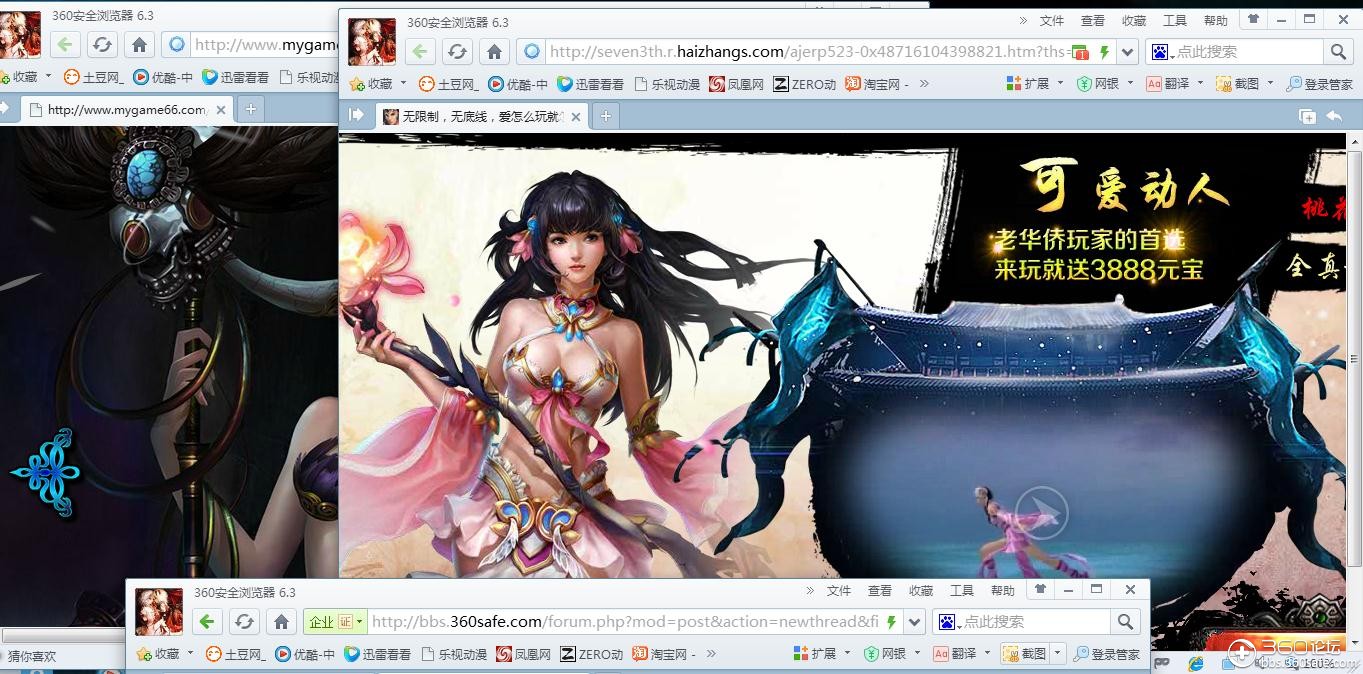Open the Baidu paw search engine dropdown in the haizhangs.com window
This screenshot has width=1363, height=674.
pyautogui.click(x=1160, y=52)
